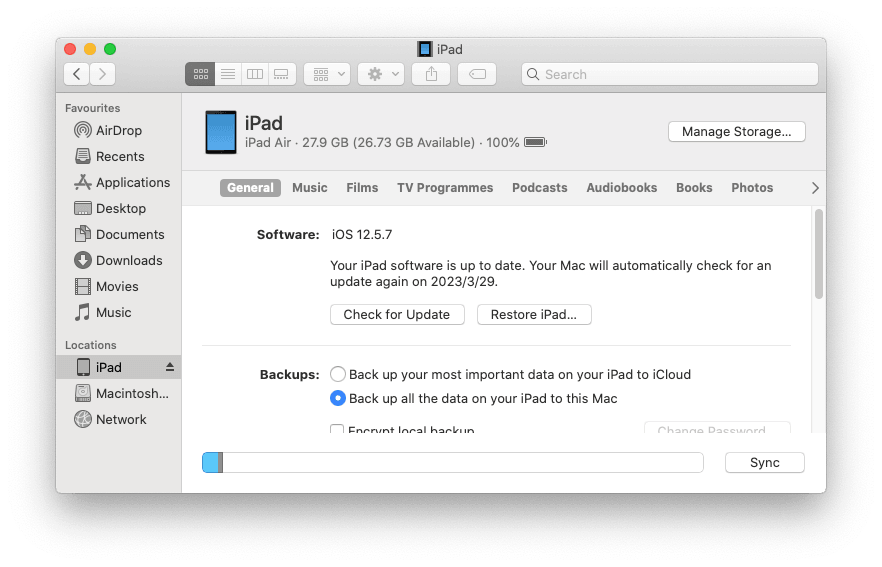Go back with the left arrow button
This screenshot has height=567, width=882.
click(x=77, y=74)
